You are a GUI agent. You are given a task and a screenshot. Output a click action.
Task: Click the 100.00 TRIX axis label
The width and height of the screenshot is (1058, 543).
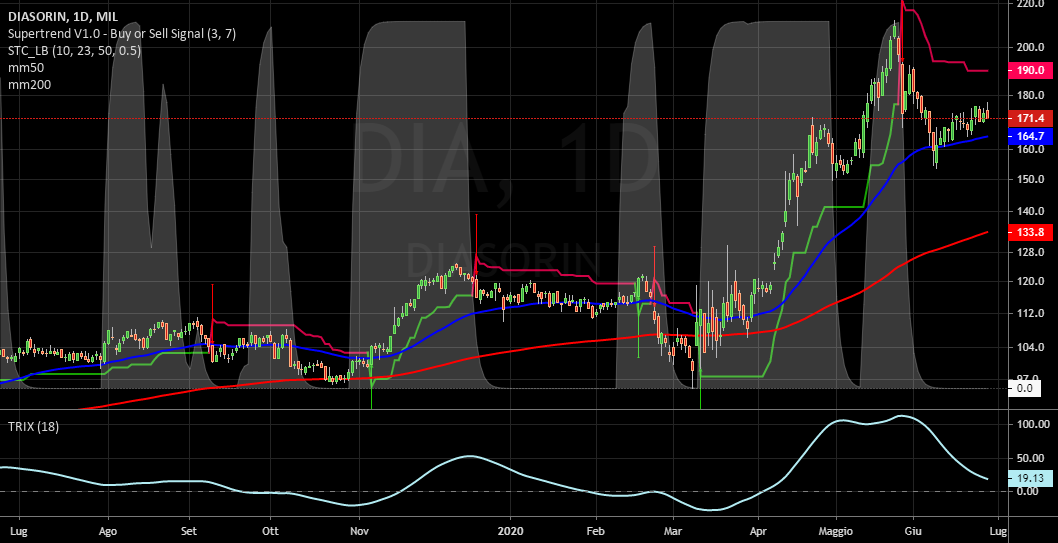click(x=1032, y=424)
